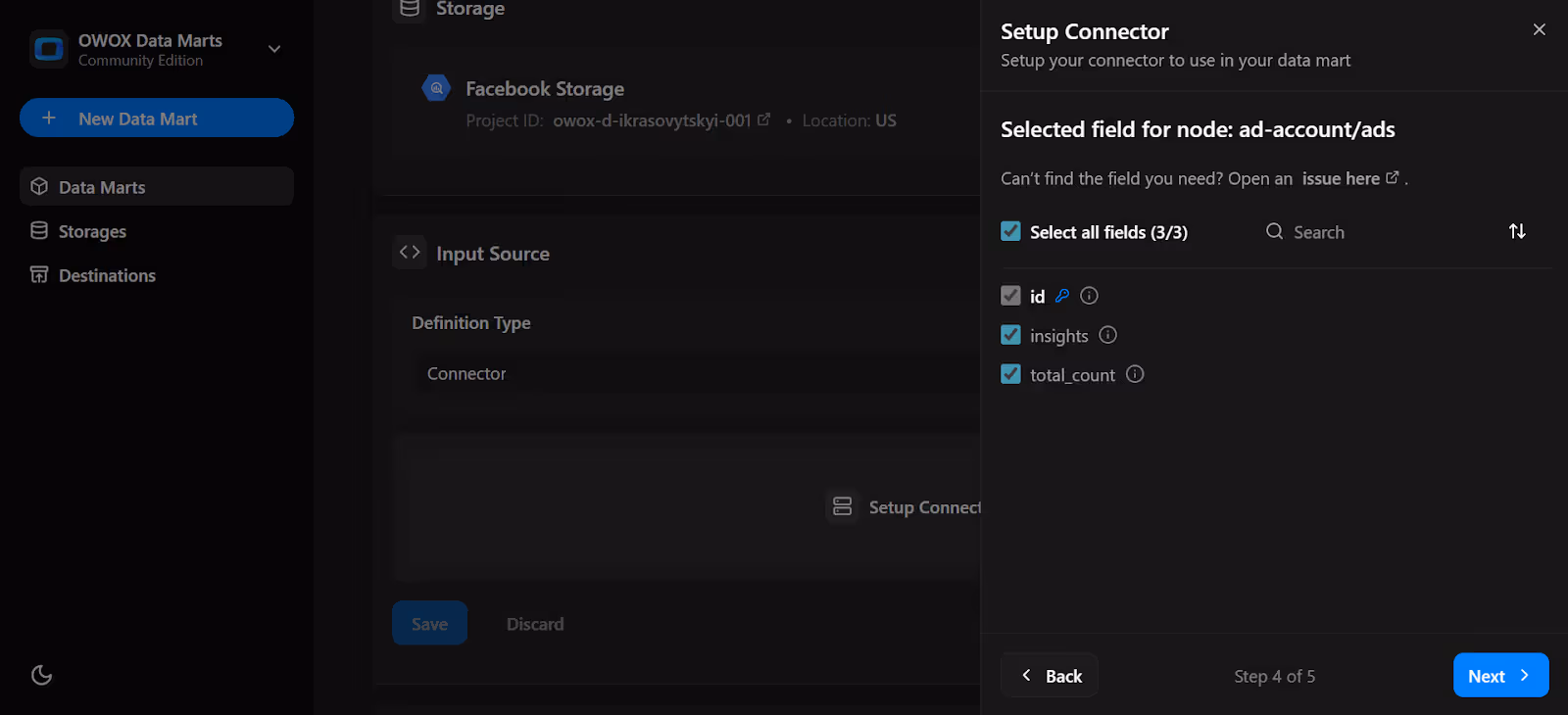Click the Facebook Storage BigQuery icon
The width and height of the screenshot is (1568, 715).
click(x=436, y=88)
